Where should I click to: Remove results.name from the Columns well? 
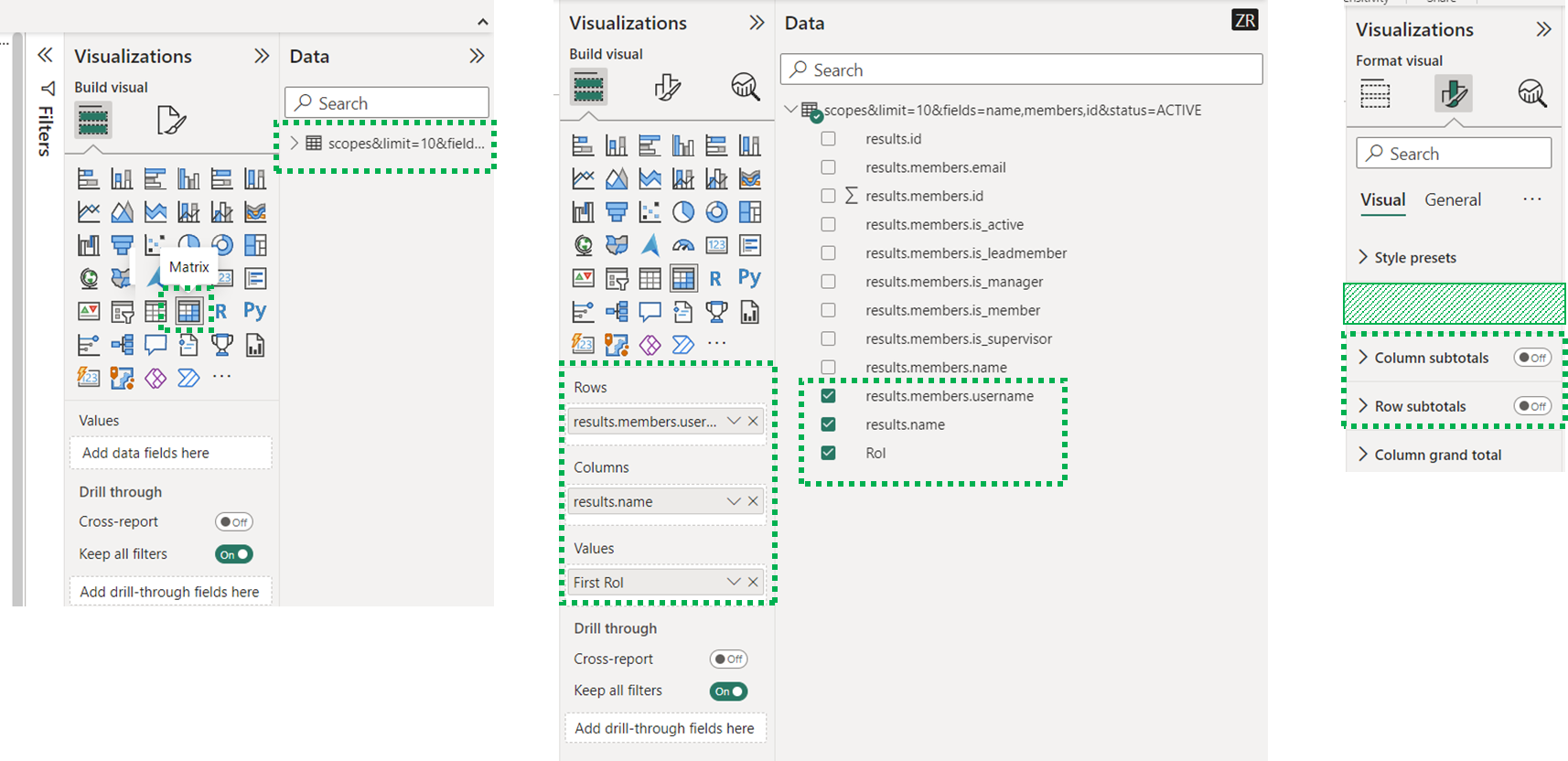[753, 501]
